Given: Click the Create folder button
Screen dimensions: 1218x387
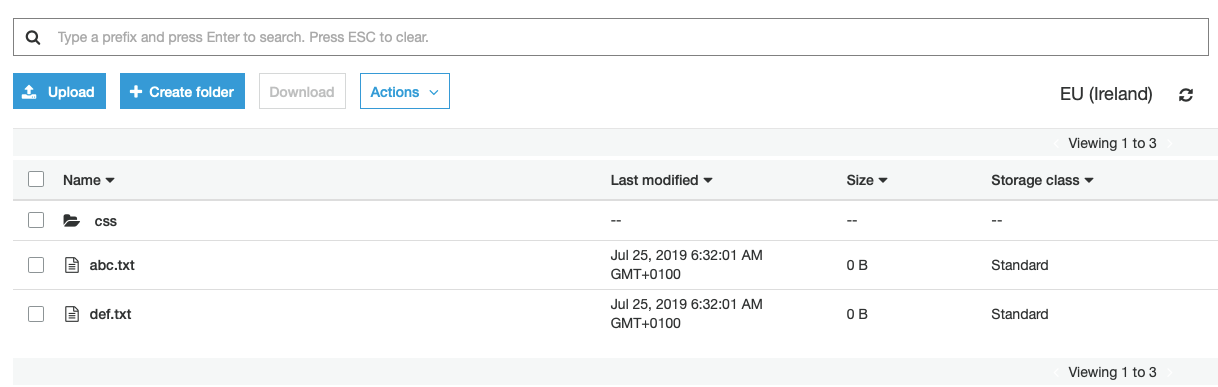Looking at the screenshot, I should [x=182, y=92].
